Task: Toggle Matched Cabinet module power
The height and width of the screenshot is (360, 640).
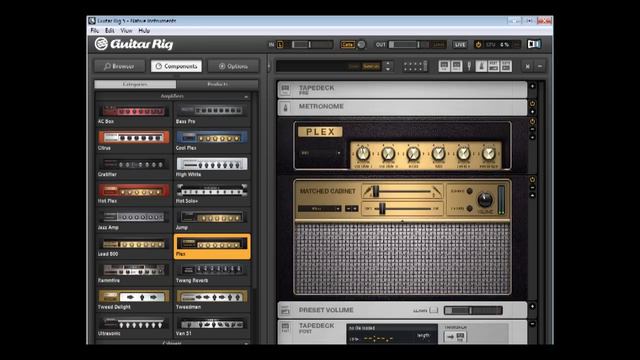Action: click(x=532, y=180)
